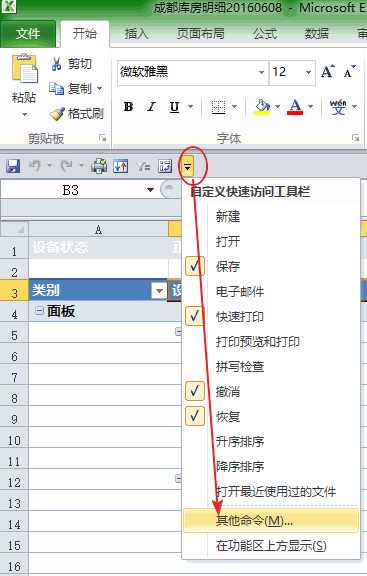Decrease font size with small A

coord(349,72)
